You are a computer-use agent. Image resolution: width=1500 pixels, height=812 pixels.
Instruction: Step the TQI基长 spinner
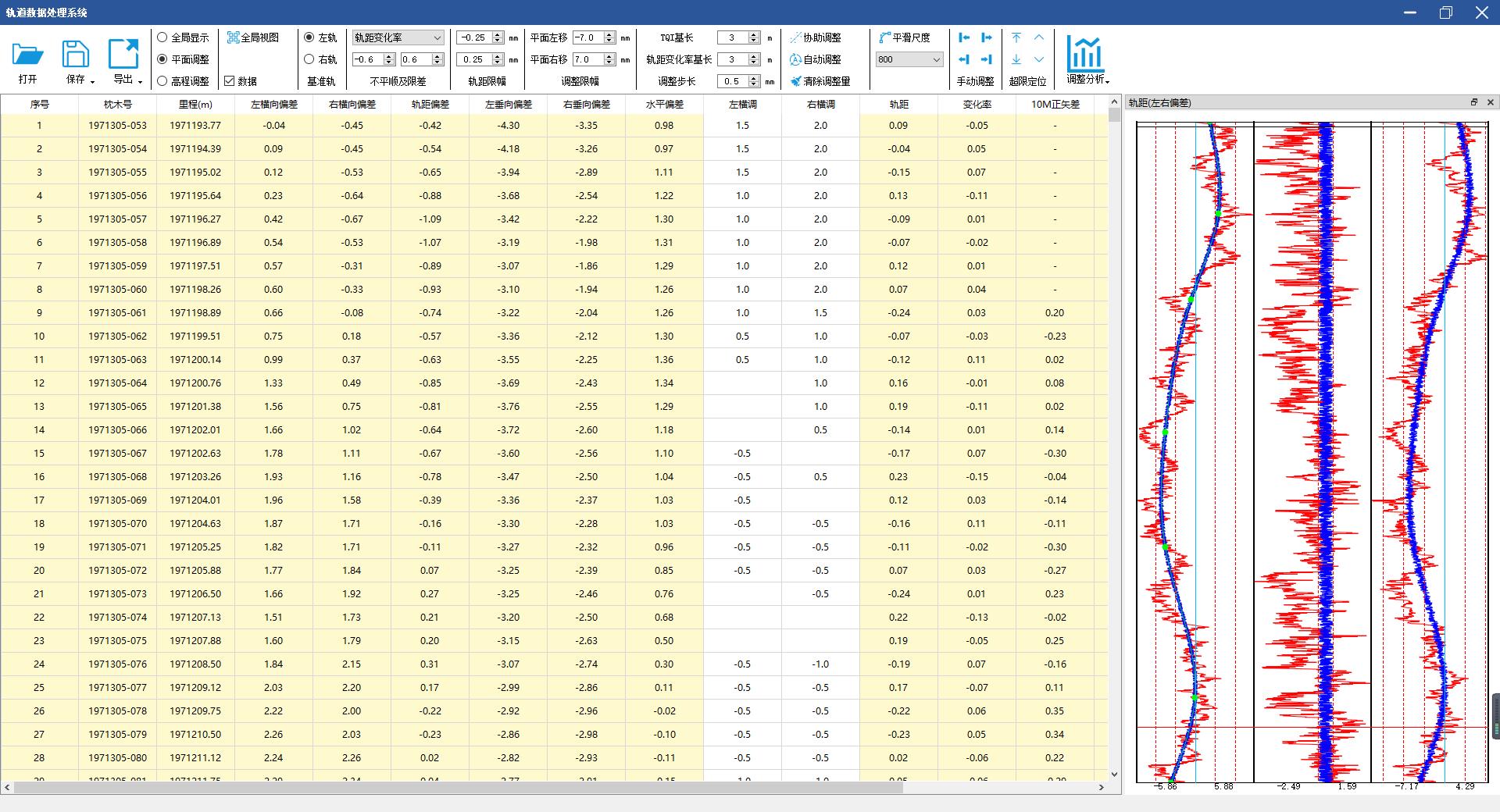(x=754, y=37)
